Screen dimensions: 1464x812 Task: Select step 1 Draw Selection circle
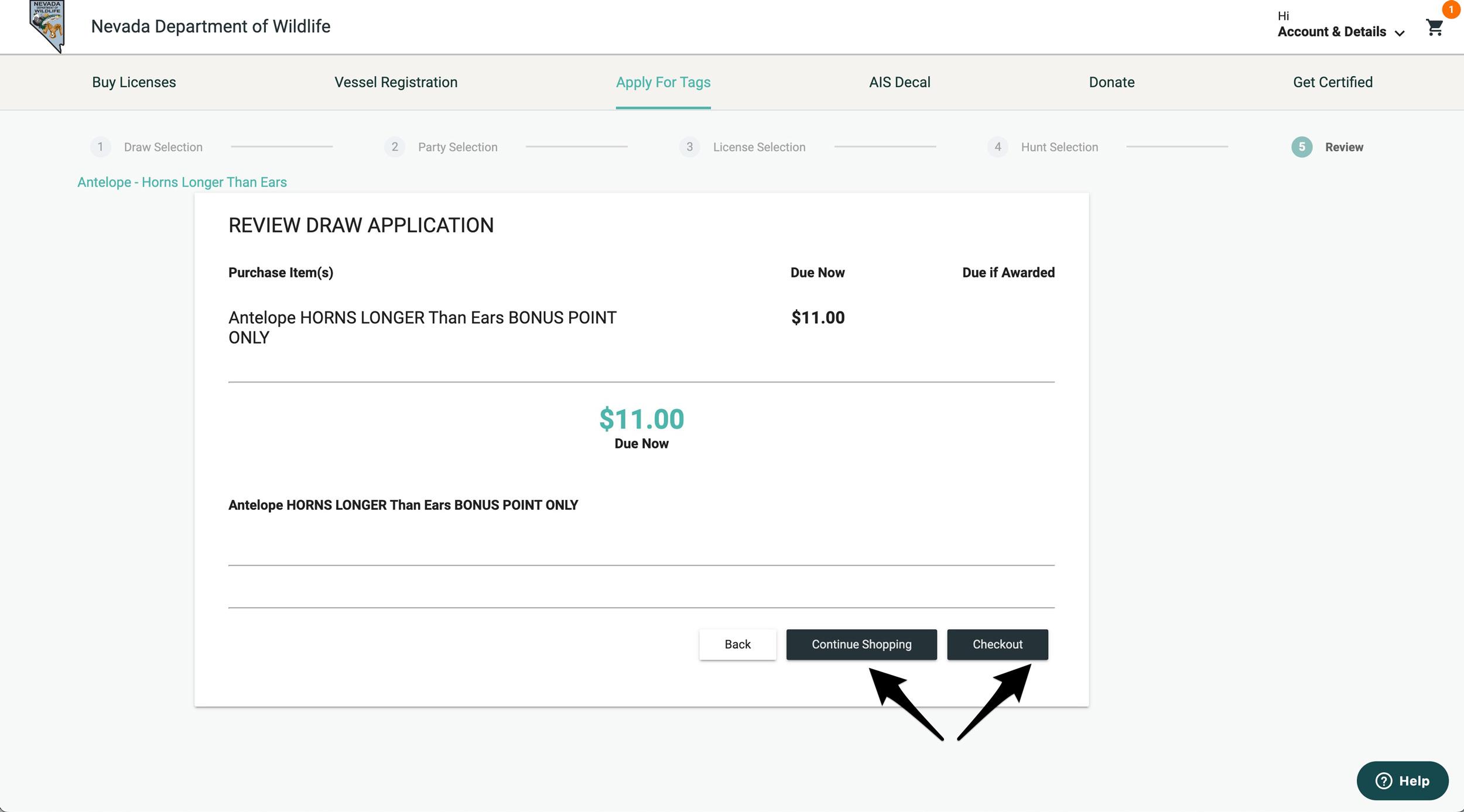(101, 147)
